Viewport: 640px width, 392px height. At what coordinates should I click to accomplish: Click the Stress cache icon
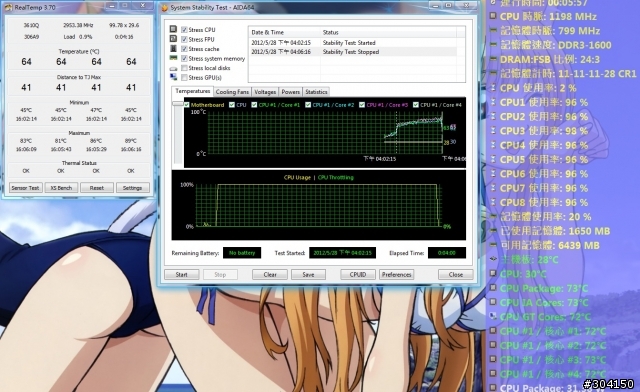pos(173,48)
